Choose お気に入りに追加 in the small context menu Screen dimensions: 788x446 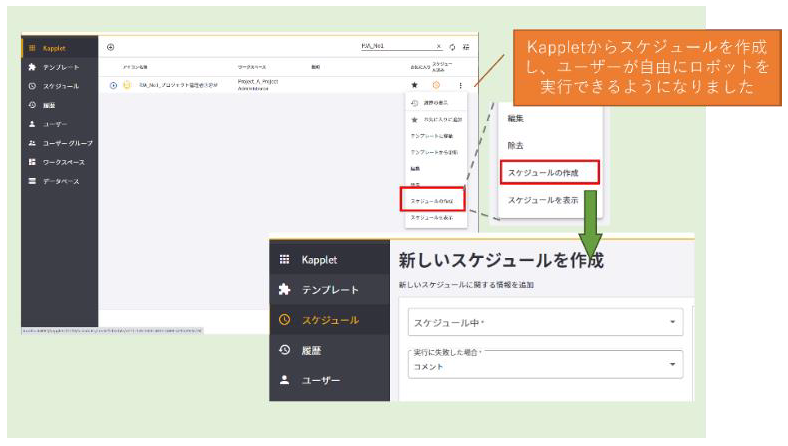pos(436,120)
